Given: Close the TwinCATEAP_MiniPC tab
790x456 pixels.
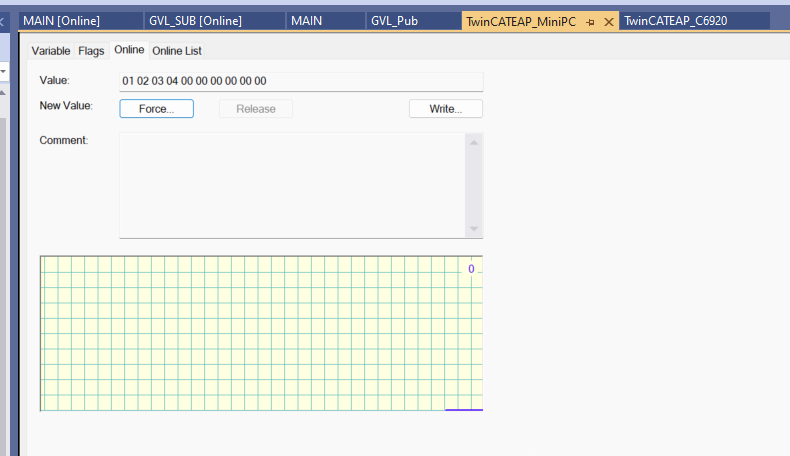Looking at the screenshot, I should (609, 22).
